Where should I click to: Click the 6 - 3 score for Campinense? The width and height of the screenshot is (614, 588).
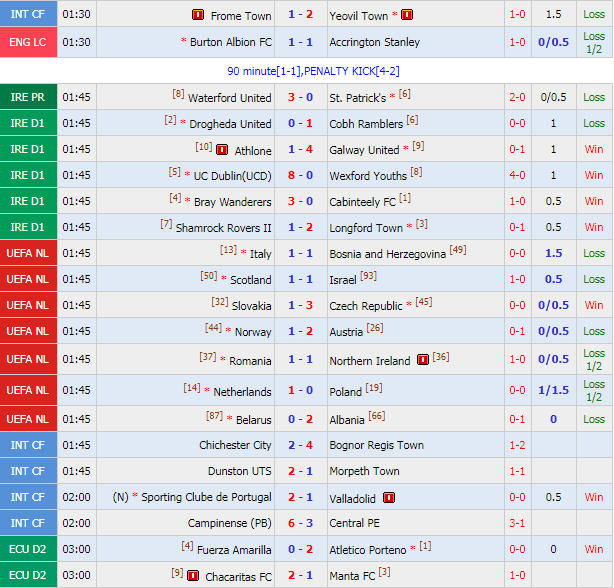pyautogui.click(x=300, y=523)
